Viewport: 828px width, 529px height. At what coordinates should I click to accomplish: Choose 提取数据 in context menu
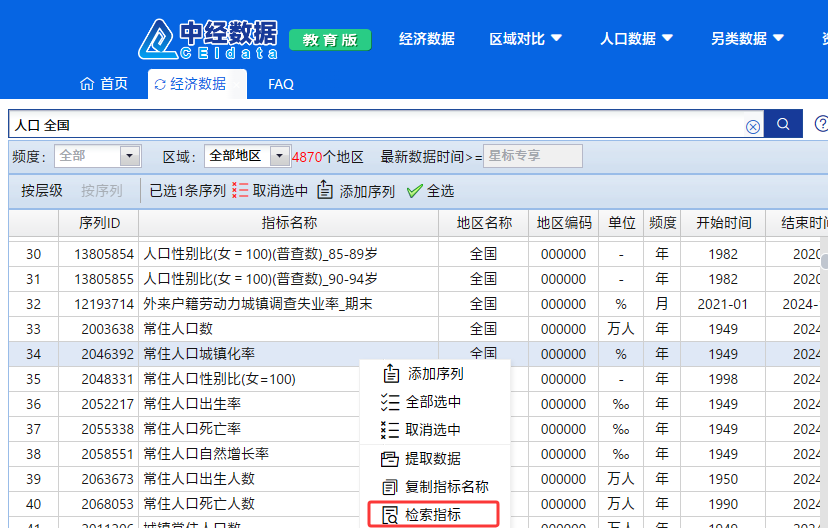pyautogui.click(x=433, y=458)
